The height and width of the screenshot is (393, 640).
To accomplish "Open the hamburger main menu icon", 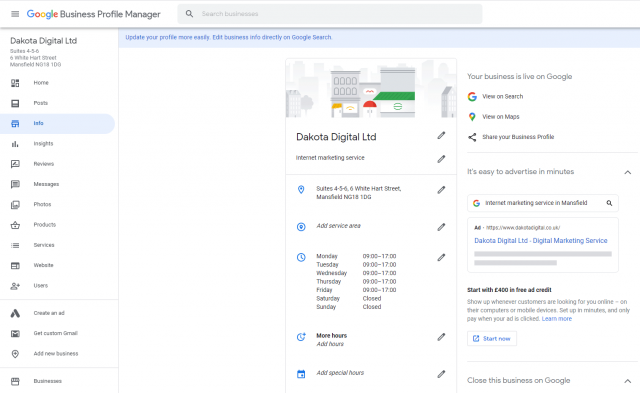I will tap(15, 14).
